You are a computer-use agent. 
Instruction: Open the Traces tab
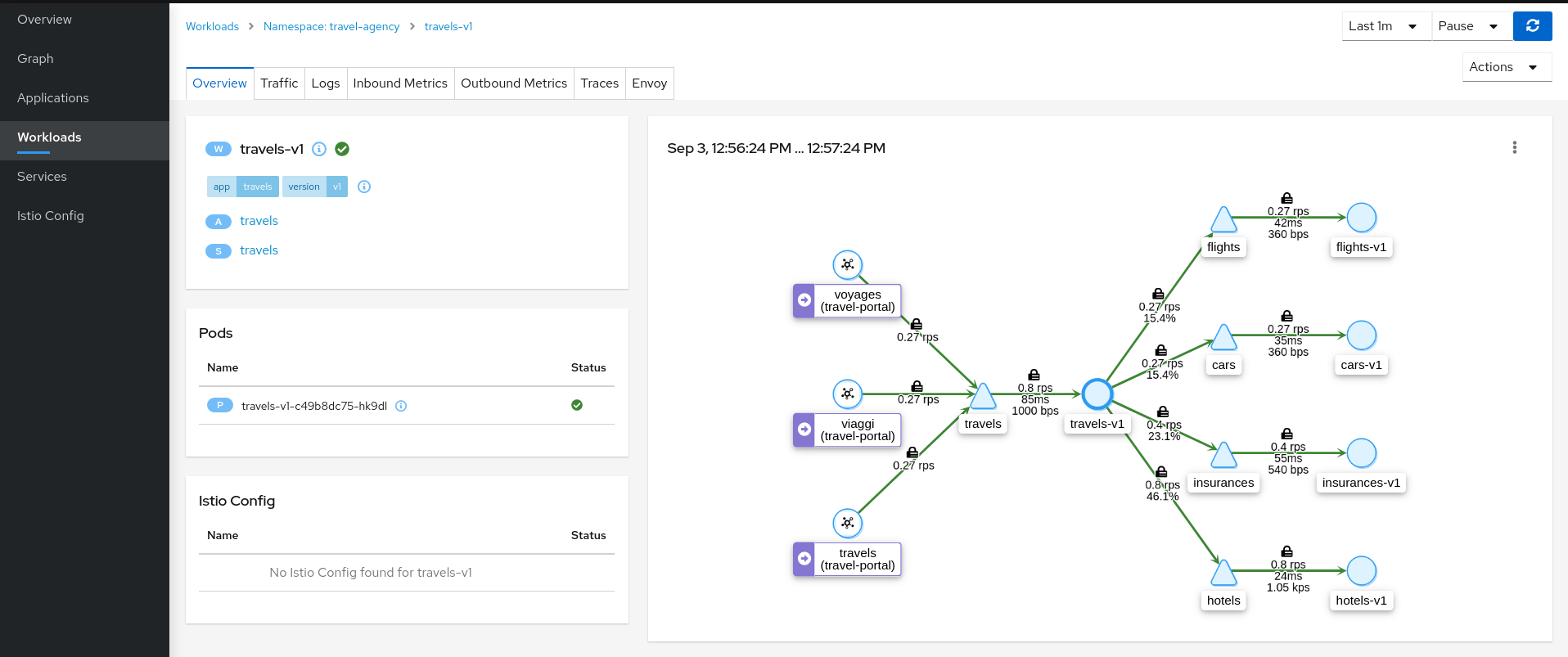pyautogui.click(x=599, y=83)
